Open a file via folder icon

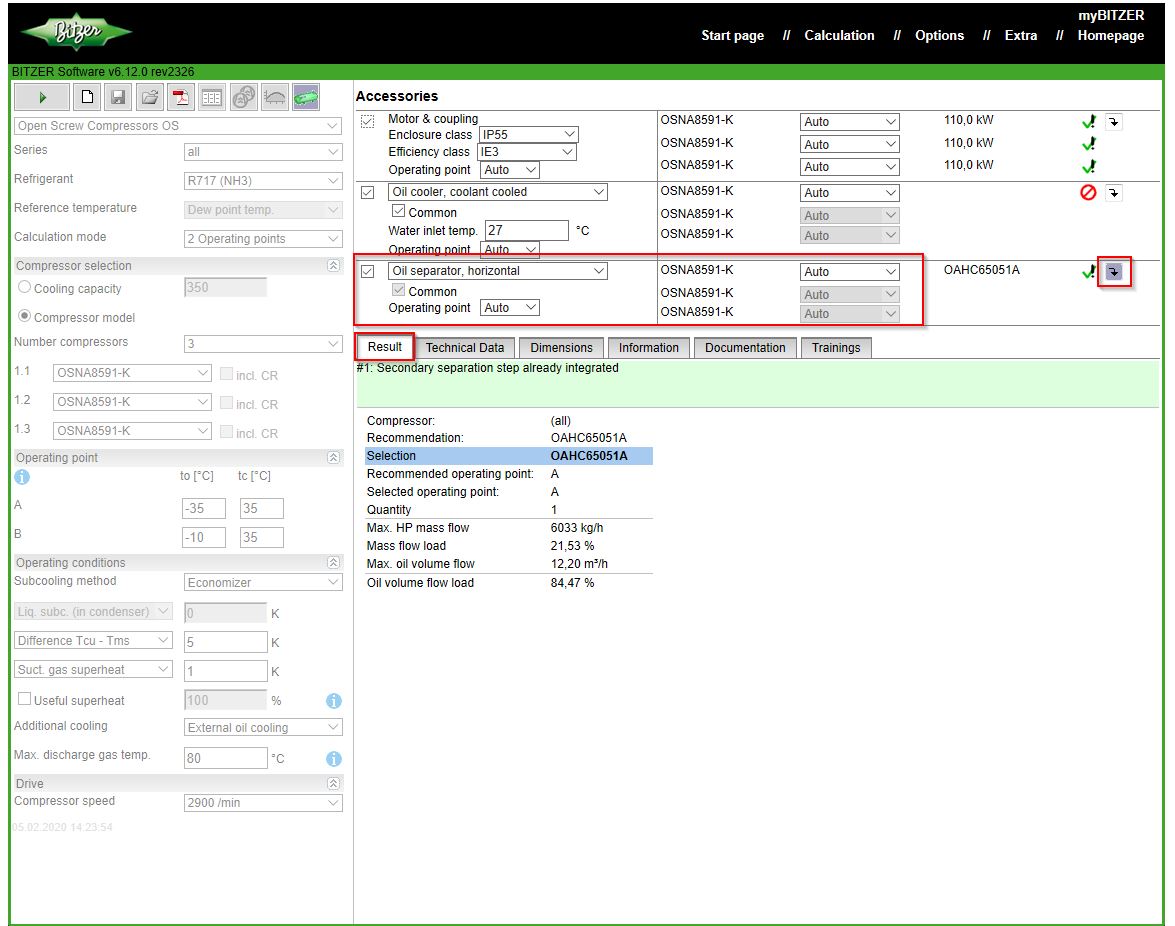click(x=149, y=97)
